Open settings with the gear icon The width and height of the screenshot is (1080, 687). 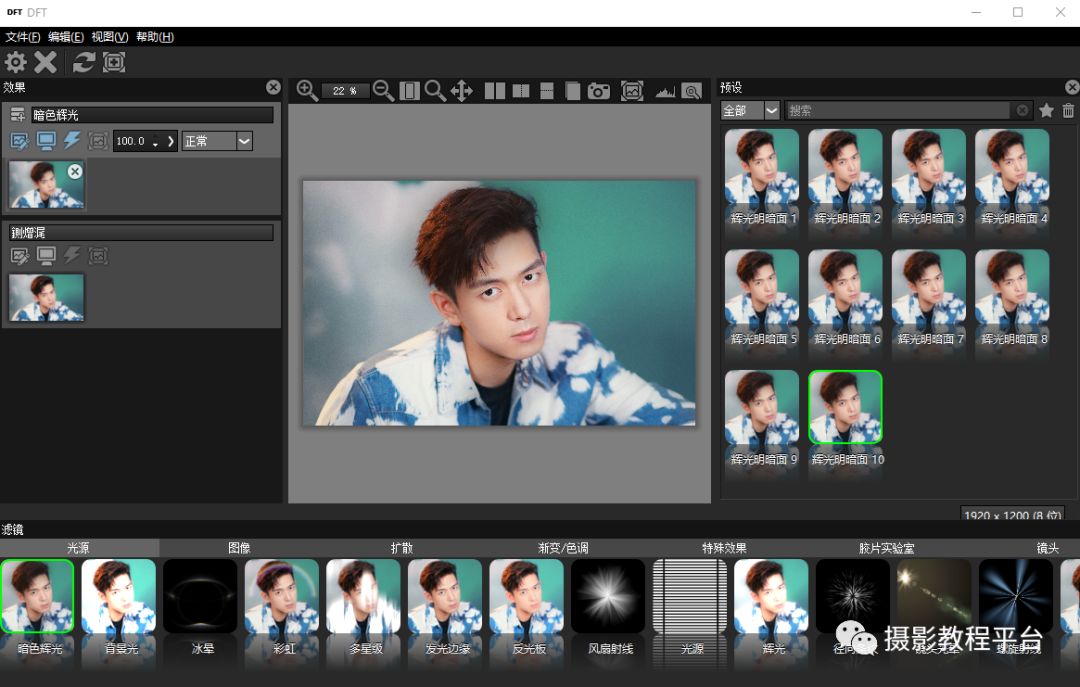point(15,62)
